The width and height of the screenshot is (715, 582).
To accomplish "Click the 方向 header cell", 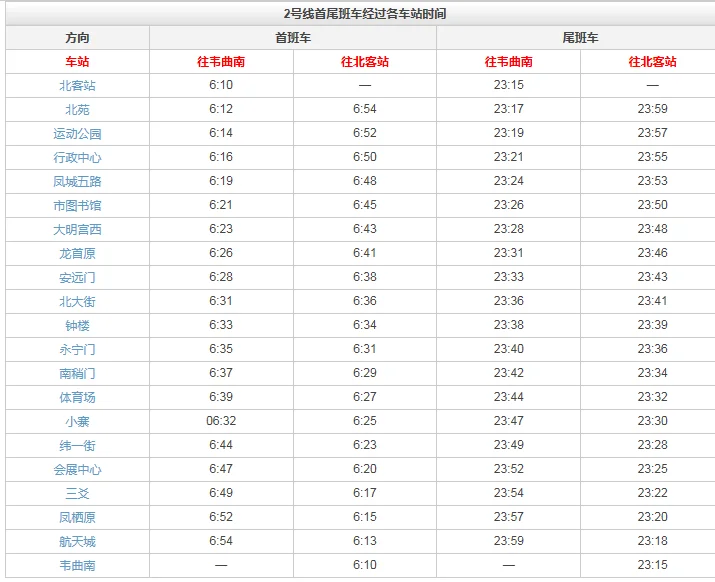I will point(77,37).
